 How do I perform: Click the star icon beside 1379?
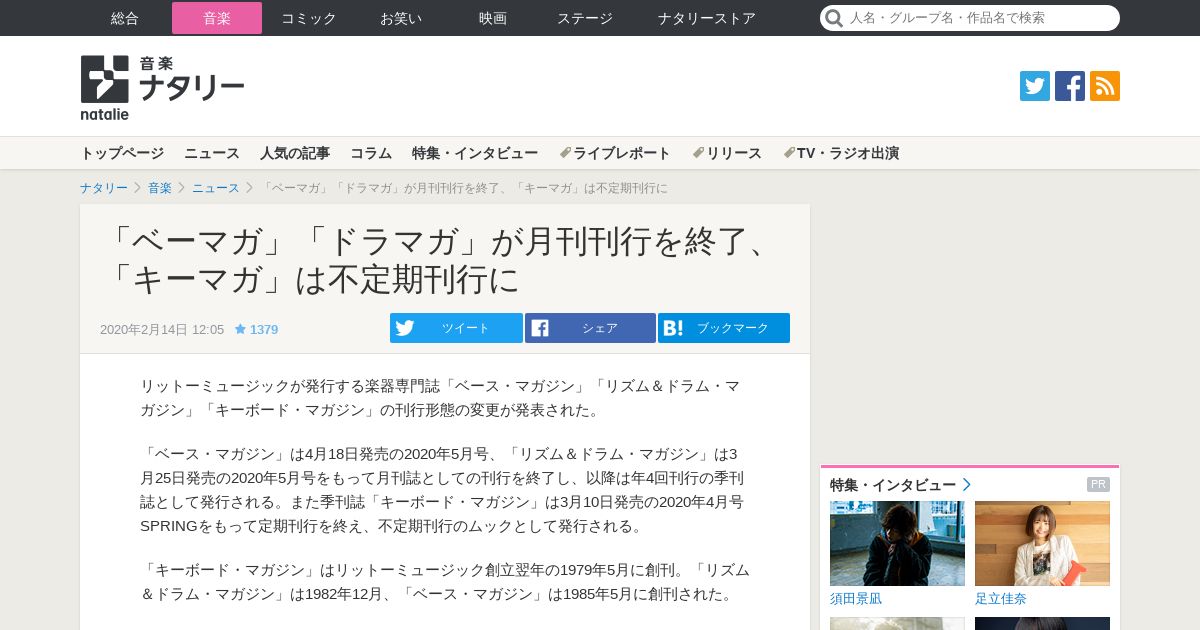tap(240, 329)
